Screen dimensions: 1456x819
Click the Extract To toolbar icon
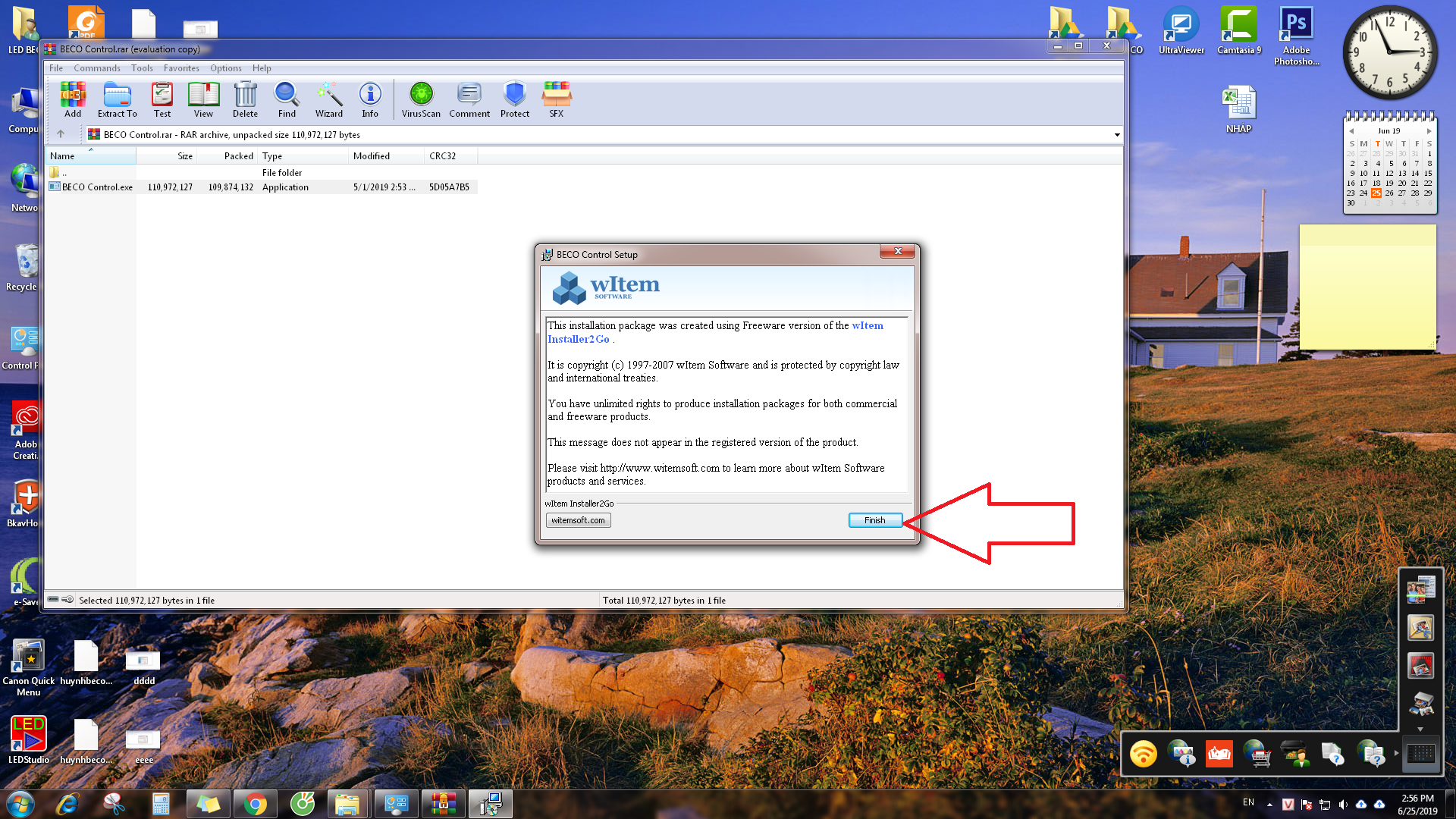click(117, 99)
